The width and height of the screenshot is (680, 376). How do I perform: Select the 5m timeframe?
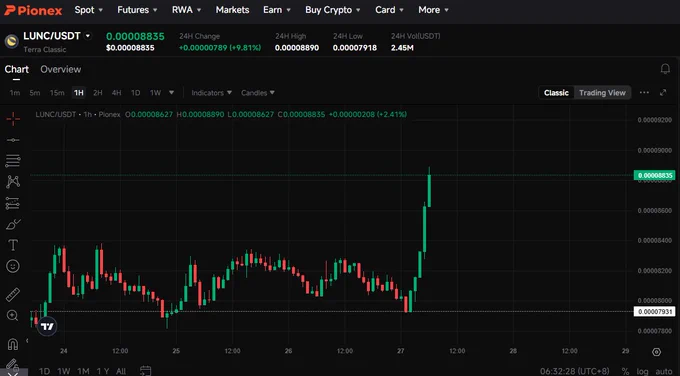pyautogui.click(x=35, y=93)
